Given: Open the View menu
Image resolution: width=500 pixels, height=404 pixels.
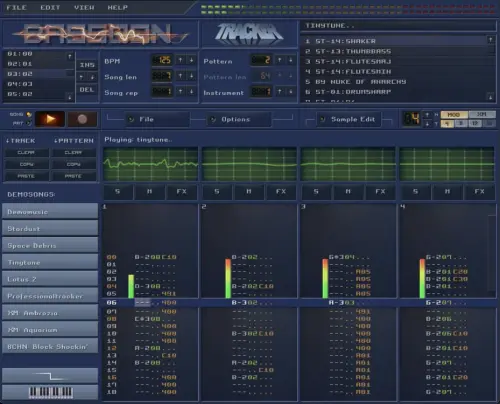Looking at the screenshot, I should pyautogui.click(x=84, y=7).
